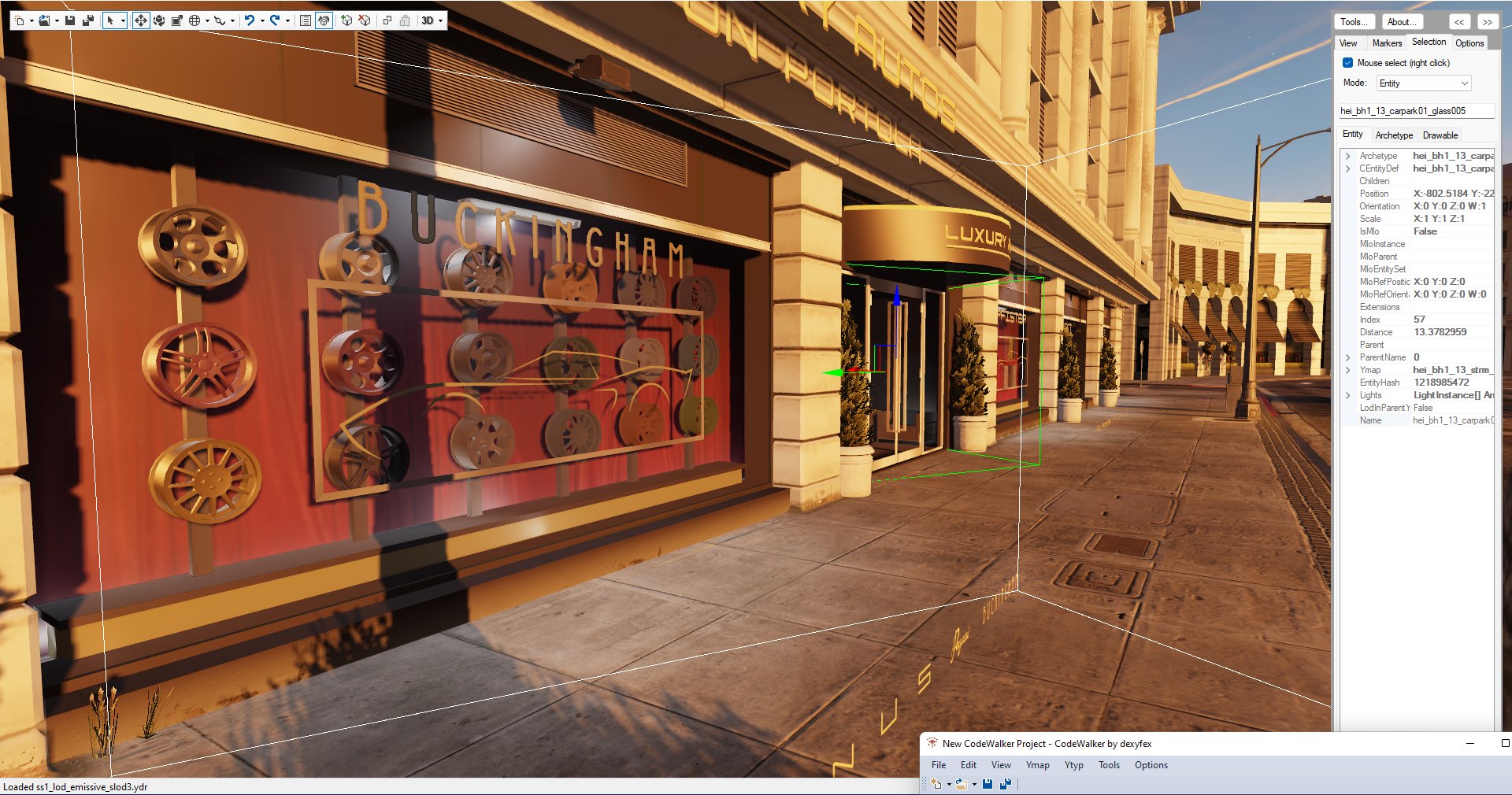Click the Redo arrow icon
The width and height of the screenshot is (1512, 795).
[275, 20]
